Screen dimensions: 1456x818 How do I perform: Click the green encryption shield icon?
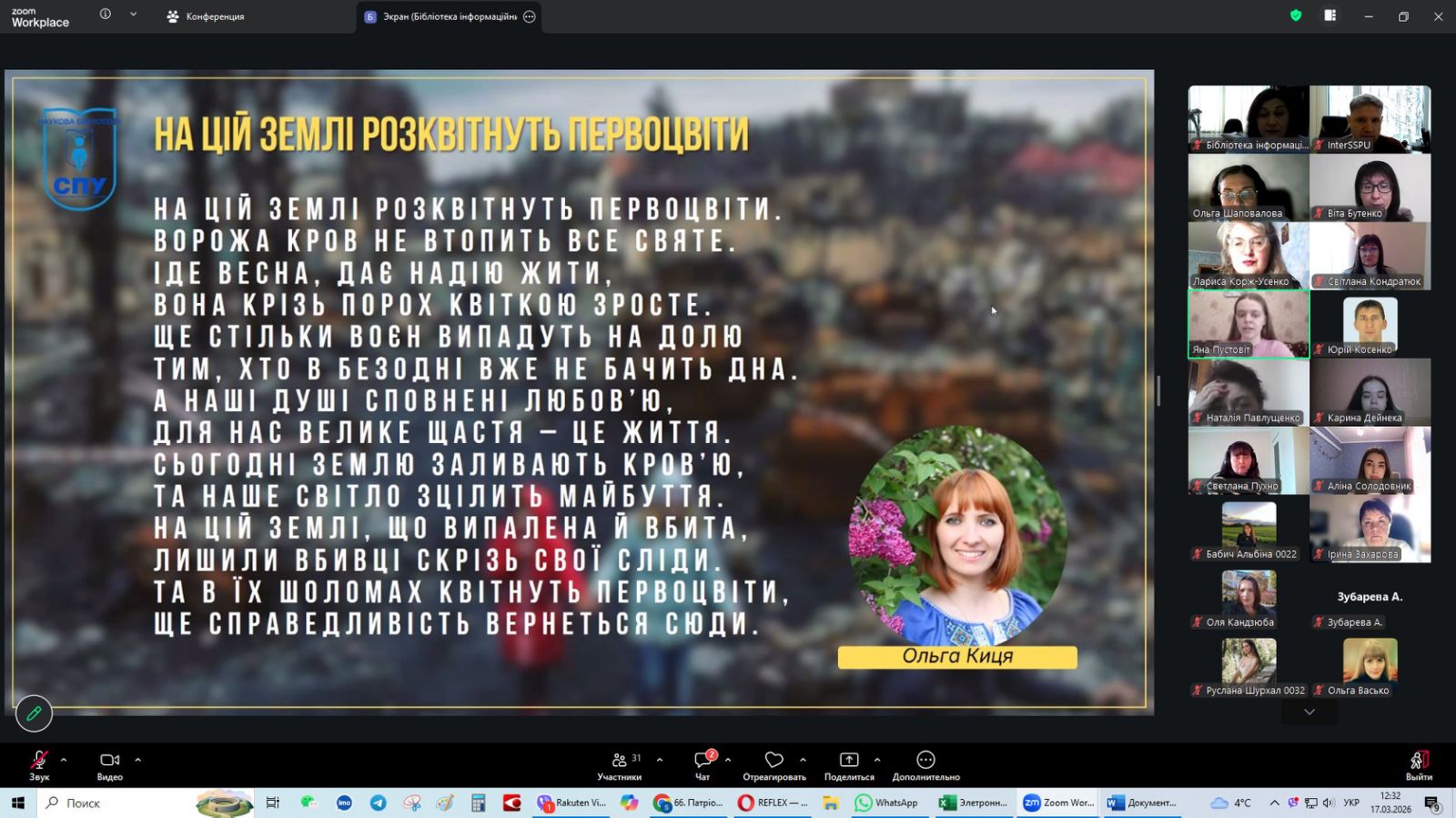coord(1296,15)
